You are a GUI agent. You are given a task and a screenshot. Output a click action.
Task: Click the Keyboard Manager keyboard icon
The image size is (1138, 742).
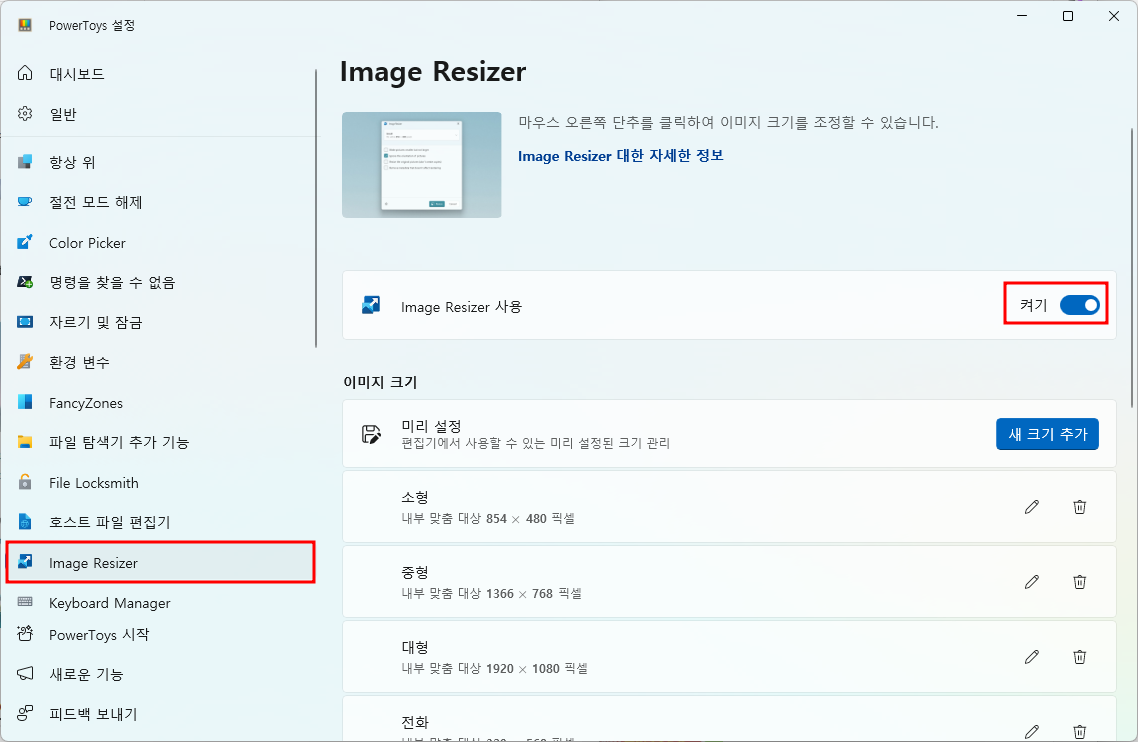(25, 602)
